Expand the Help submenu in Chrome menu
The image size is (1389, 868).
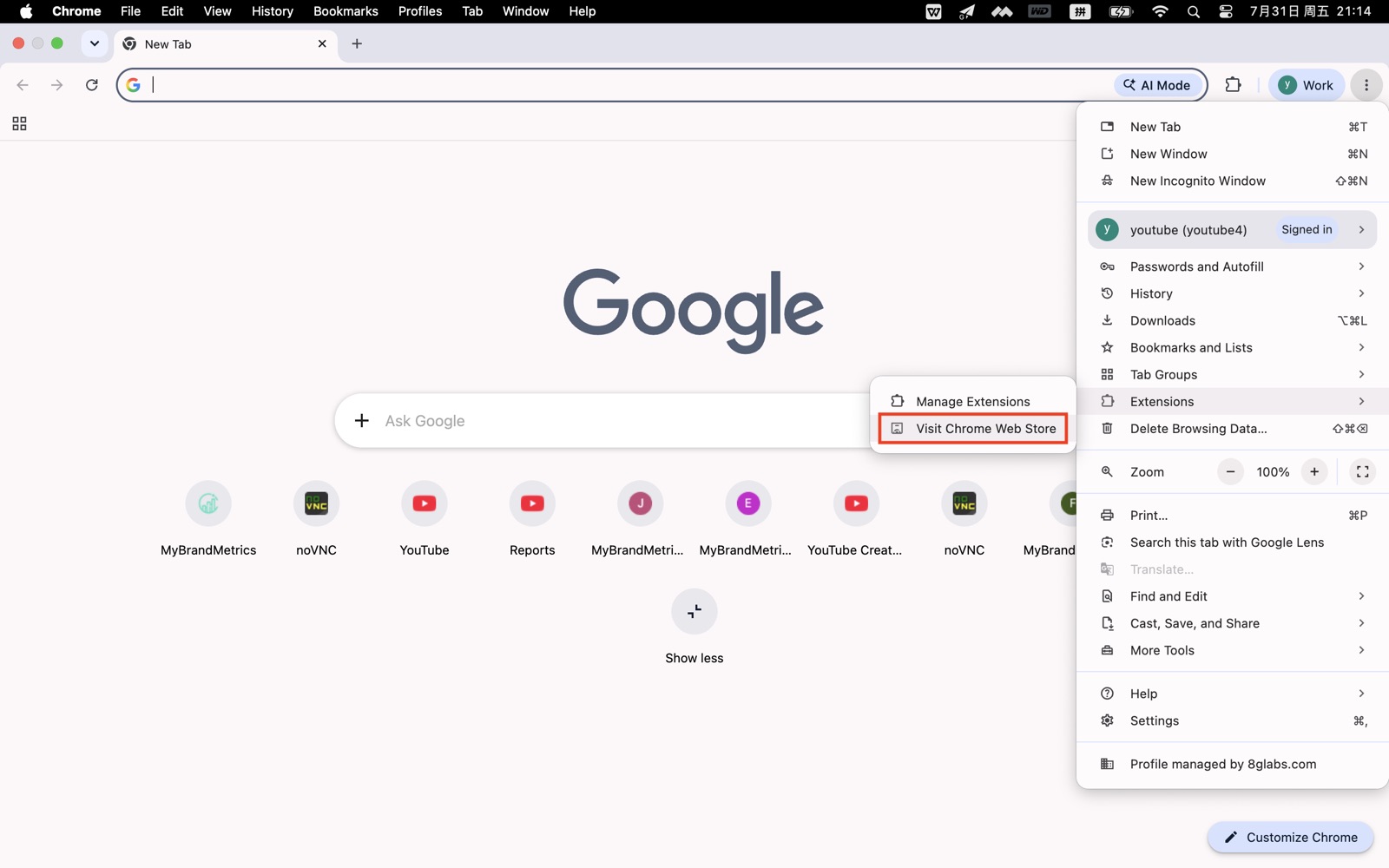(x=1233, y=693)
